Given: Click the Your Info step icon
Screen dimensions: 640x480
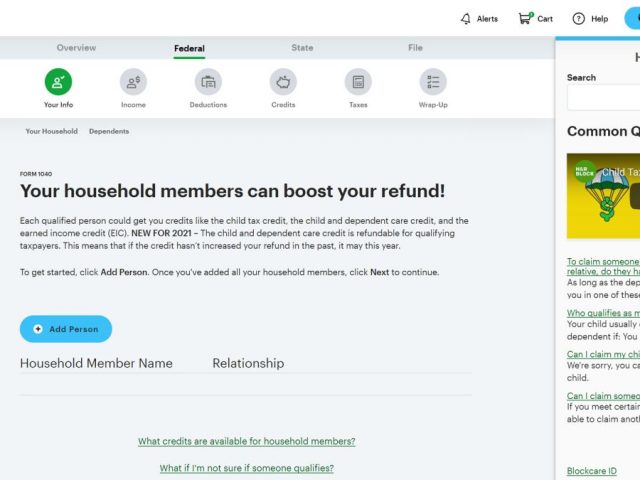Looking at the screenshot, I should pyautogui.click(x=58, y=82).
